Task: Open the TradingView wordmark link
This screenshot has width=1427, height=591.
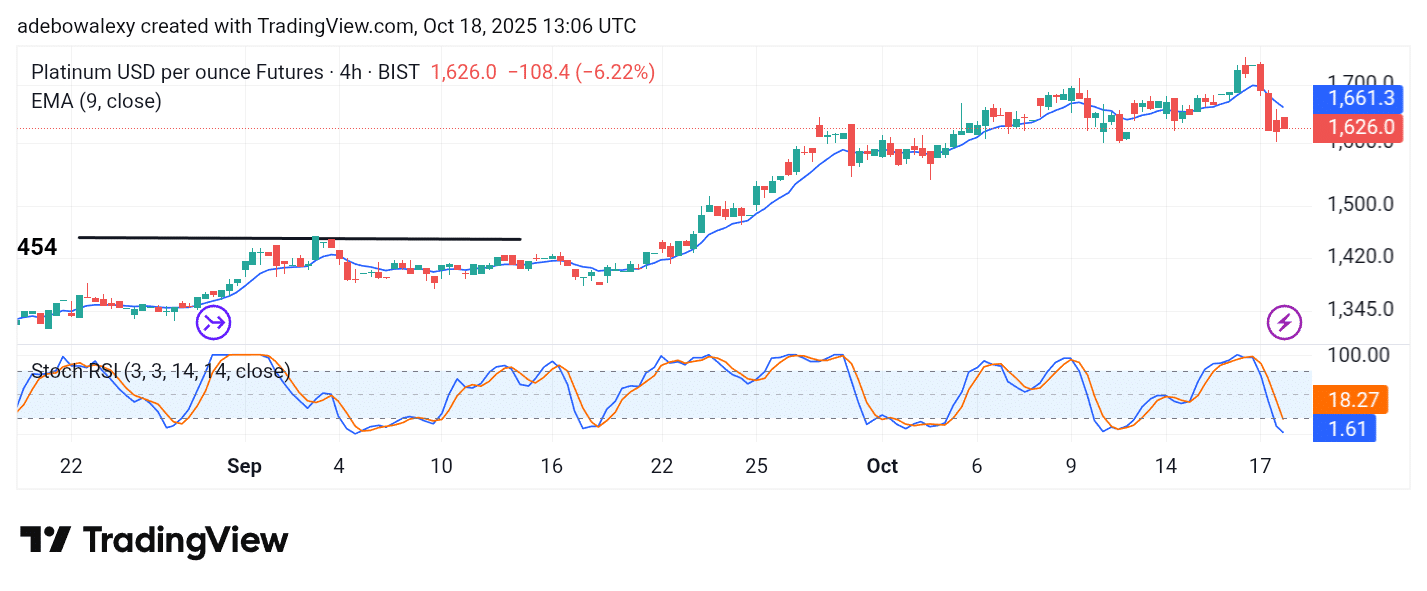Action: click(x=185, y=541)
